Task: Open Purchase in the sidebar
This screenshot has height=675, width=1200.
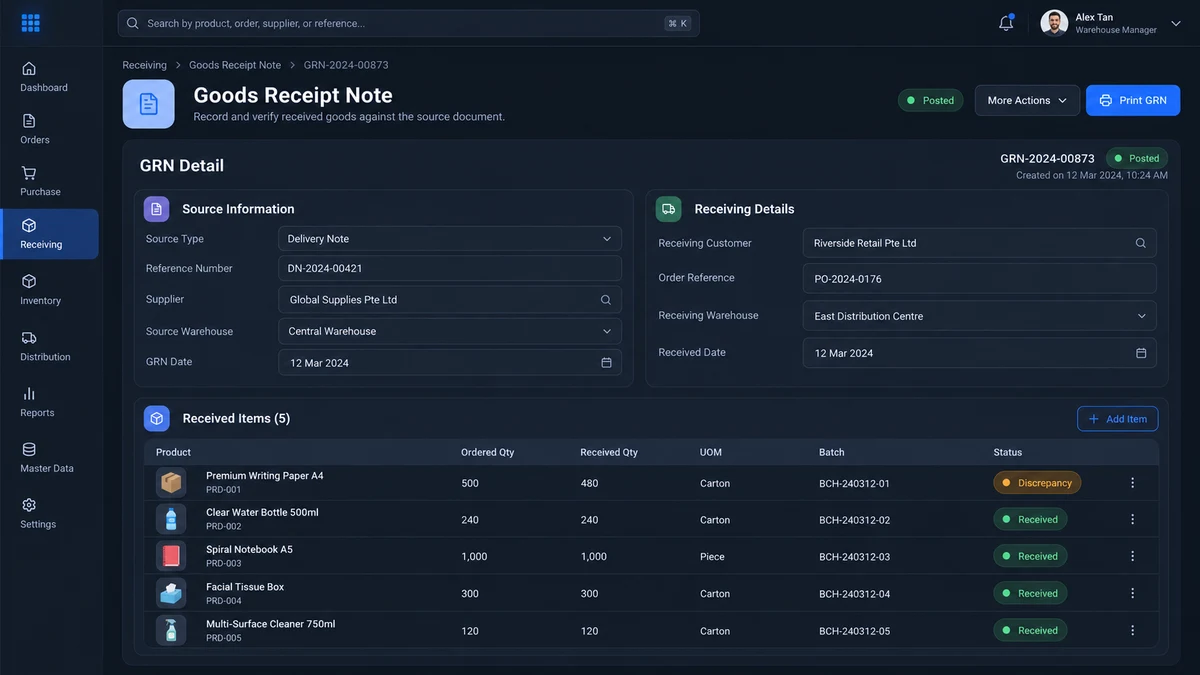Action: [40, 181]
